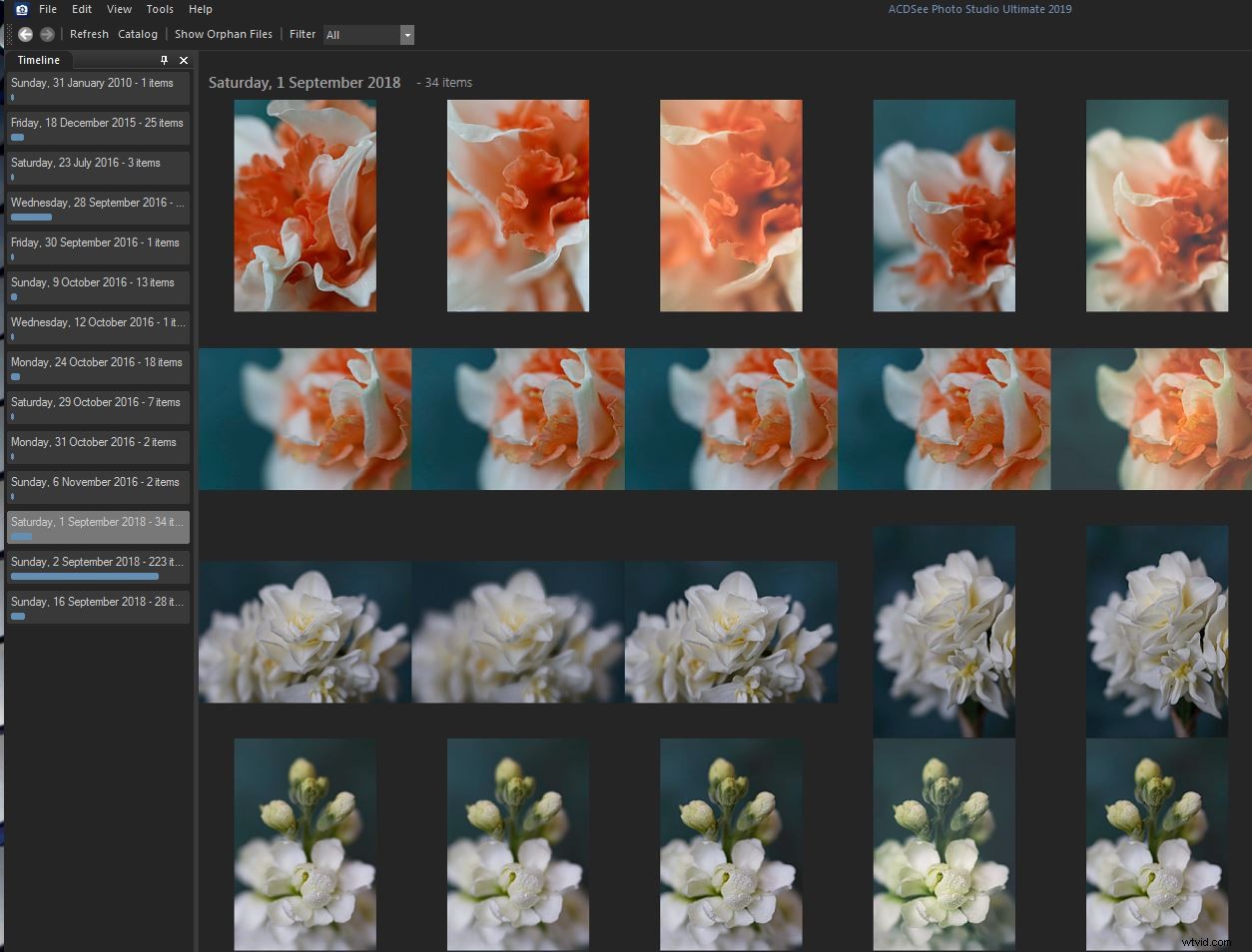The image size is (1252, 952).
Task: Click the ACDSee Photo Studio Ultimate 2019 label
Action: (x=979, y=9)
